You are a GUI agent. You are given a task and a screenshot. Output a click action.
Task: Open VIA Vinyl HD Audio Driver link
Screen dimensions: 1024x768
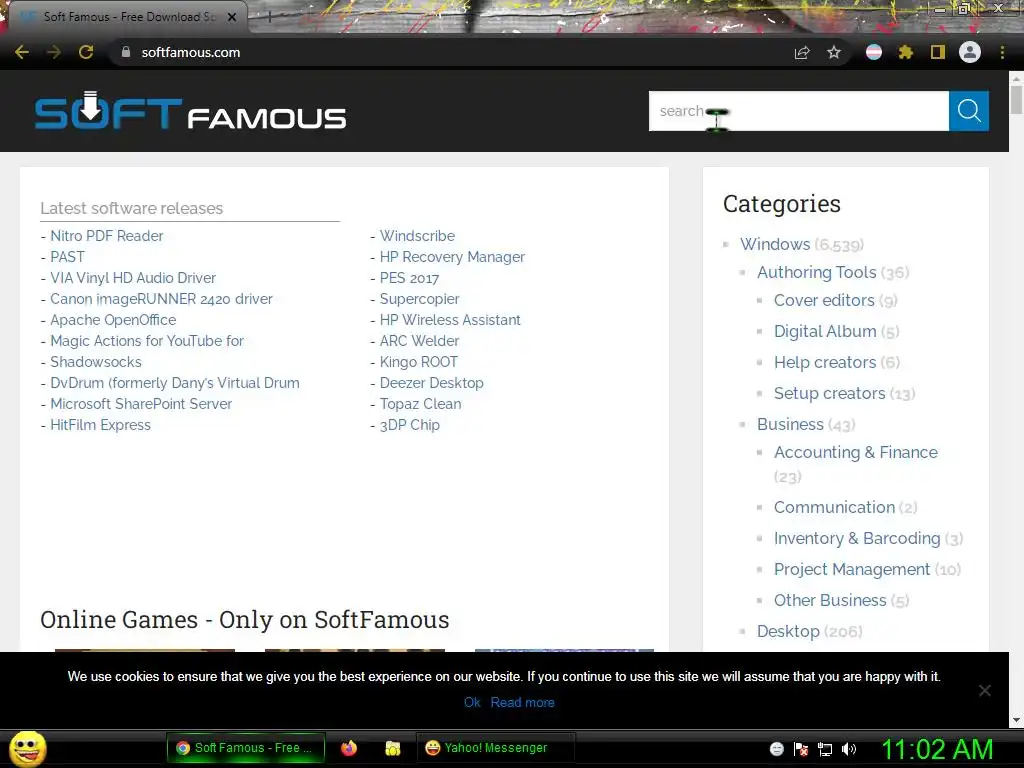pos(133,278)
